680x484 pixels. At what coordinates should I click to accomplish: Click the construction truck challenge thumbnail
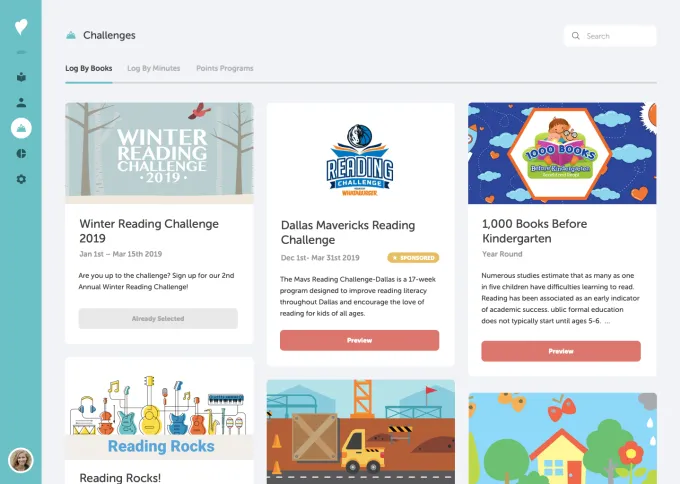360,432
